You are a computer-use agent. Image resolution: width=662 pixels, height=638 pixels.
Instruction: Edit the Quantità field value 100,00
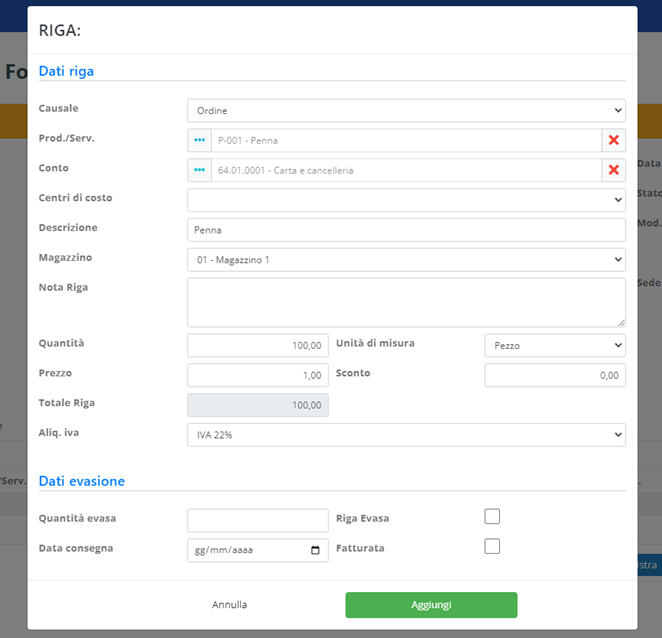[258, 346]
